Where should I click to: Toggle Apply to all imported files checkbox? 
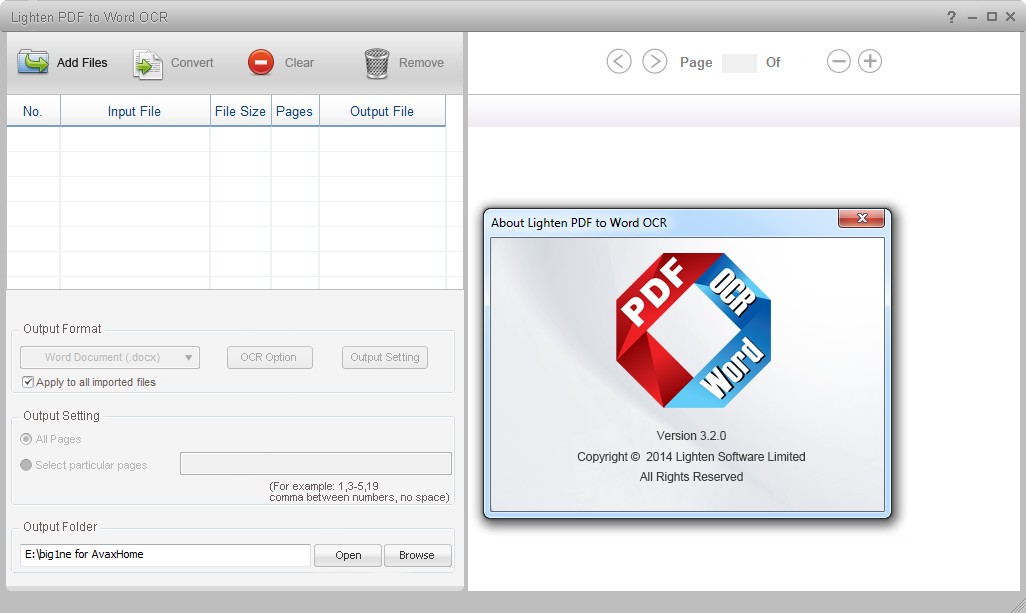[27, 382]
